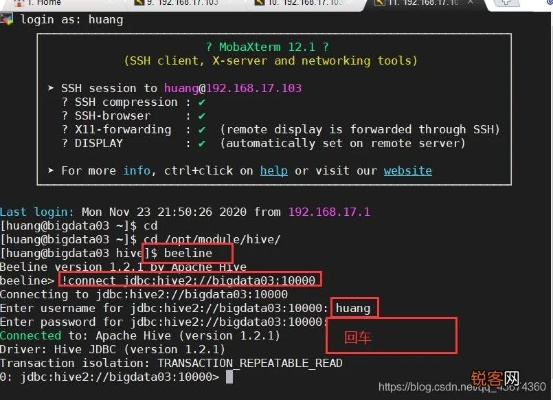Close session tab 11
This screenshot has height=400, width=553.
point(470,2)
